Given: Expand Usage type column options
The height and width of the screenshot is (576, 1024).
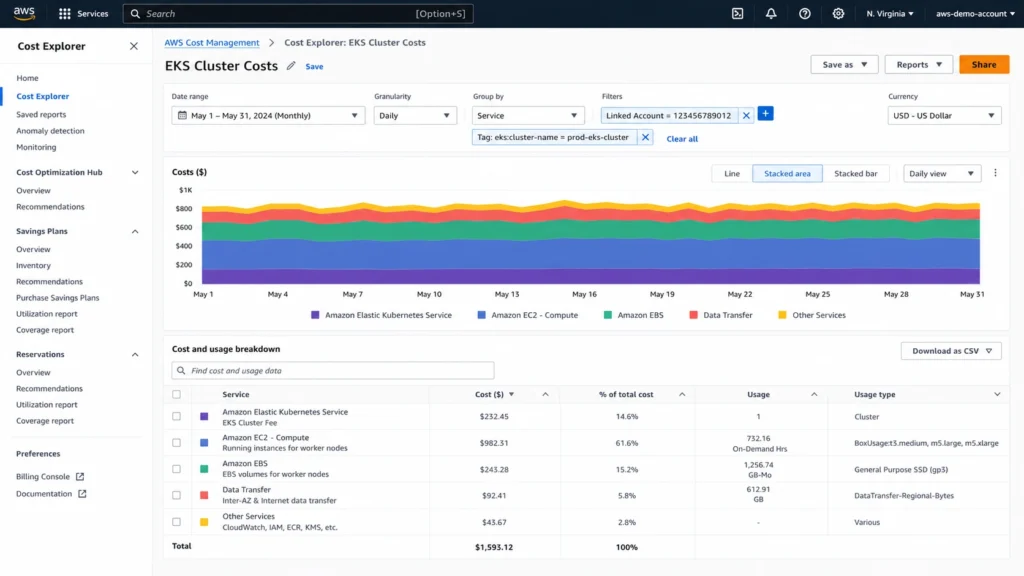Looking at the screenshot, I should tap(997, 394).
